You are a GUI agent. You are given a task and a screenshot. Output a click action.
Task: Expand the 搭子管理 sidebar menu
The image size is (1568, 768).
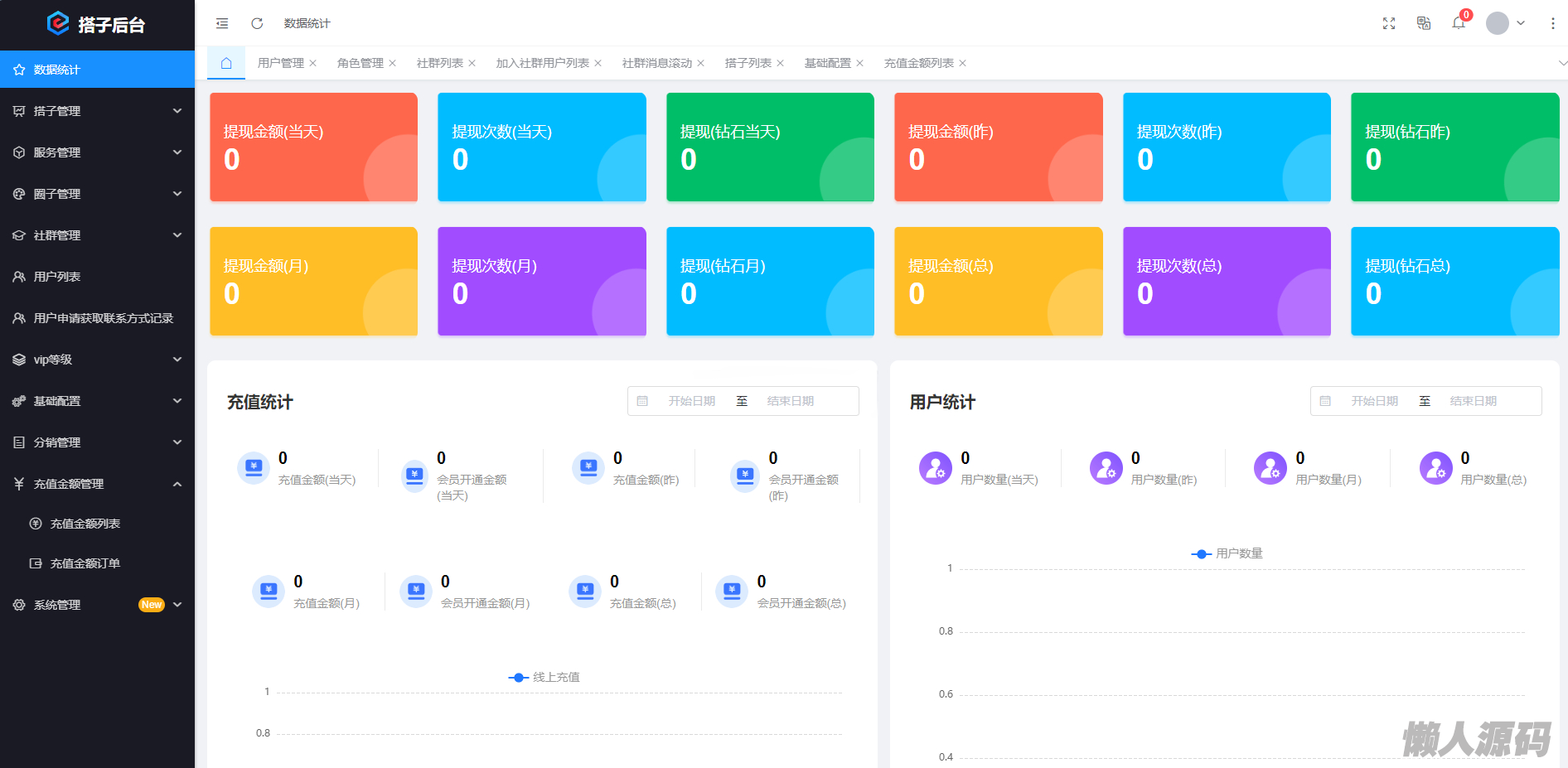point(97,111)
